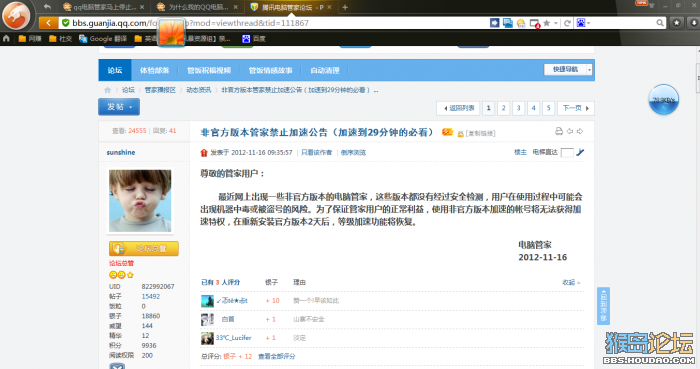Open the 论坛 navigation tab
The image size is (700, 369).
115,70
